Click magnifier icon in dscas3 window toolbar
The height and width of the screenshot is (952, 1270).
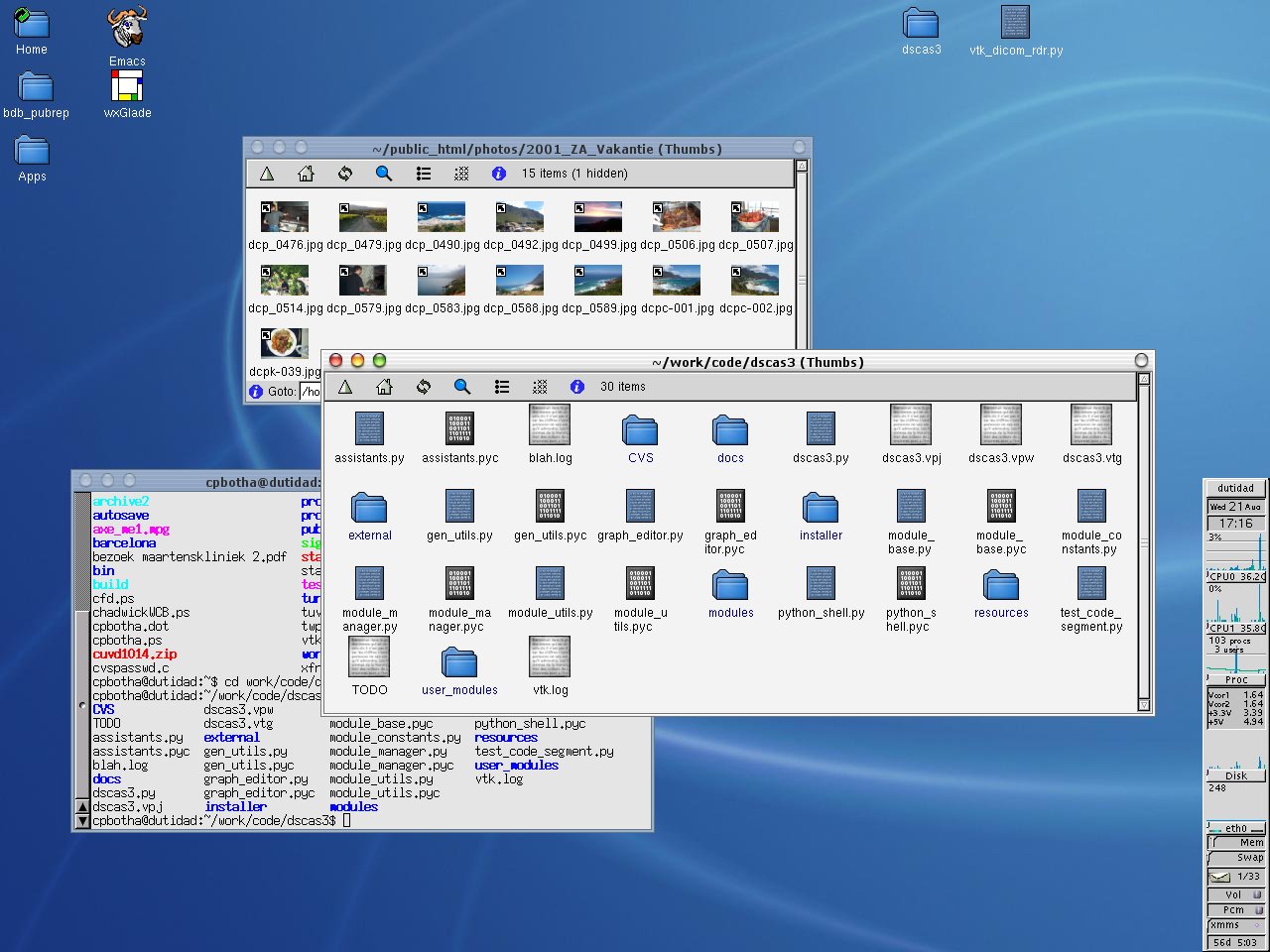(x=462, y=387)
